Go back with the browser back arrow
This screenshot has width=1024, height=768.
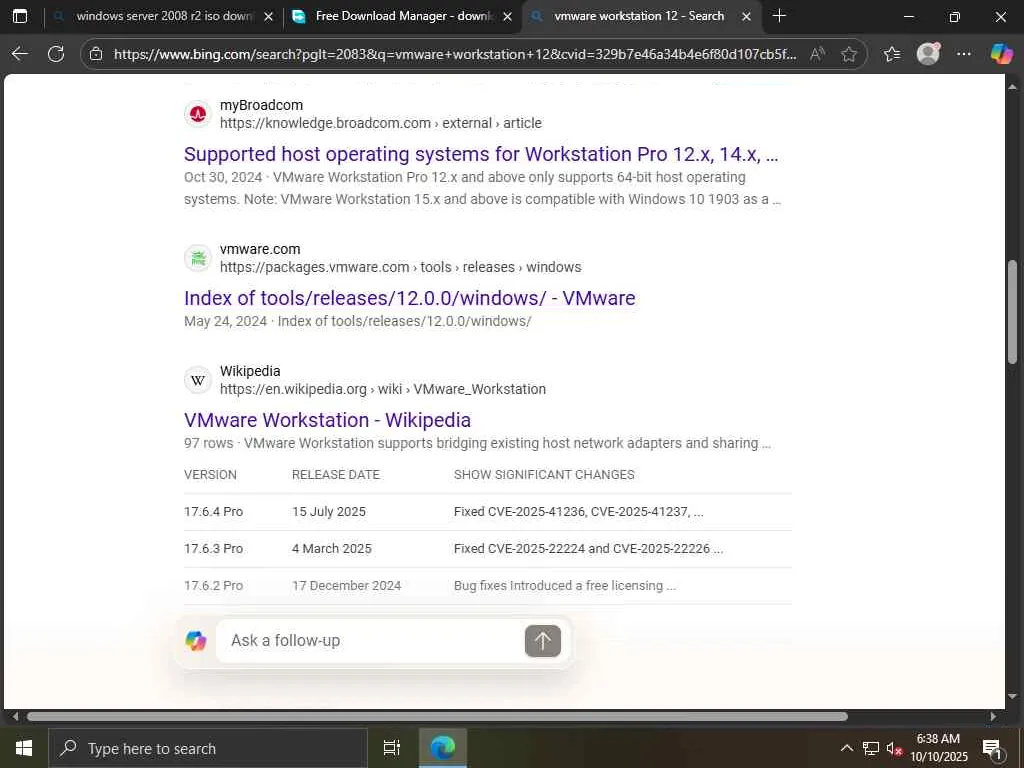pos(20,54)
